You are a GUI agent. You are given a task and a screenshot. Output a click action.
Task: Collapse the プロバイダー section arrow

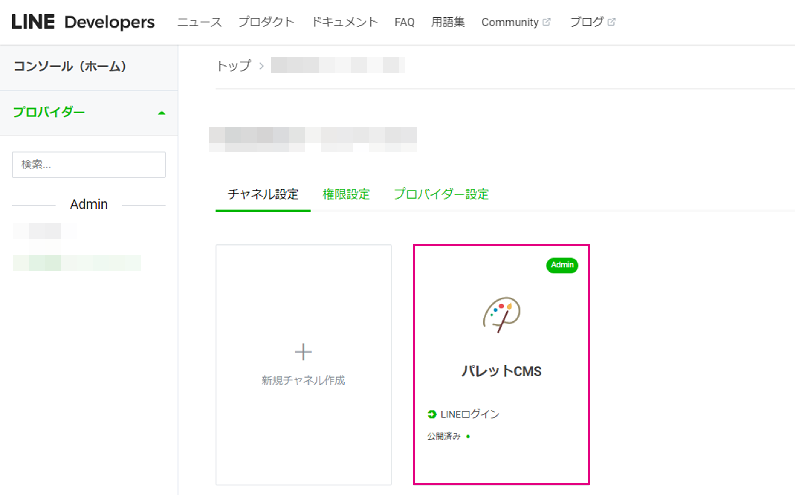(x=162, y=113)
